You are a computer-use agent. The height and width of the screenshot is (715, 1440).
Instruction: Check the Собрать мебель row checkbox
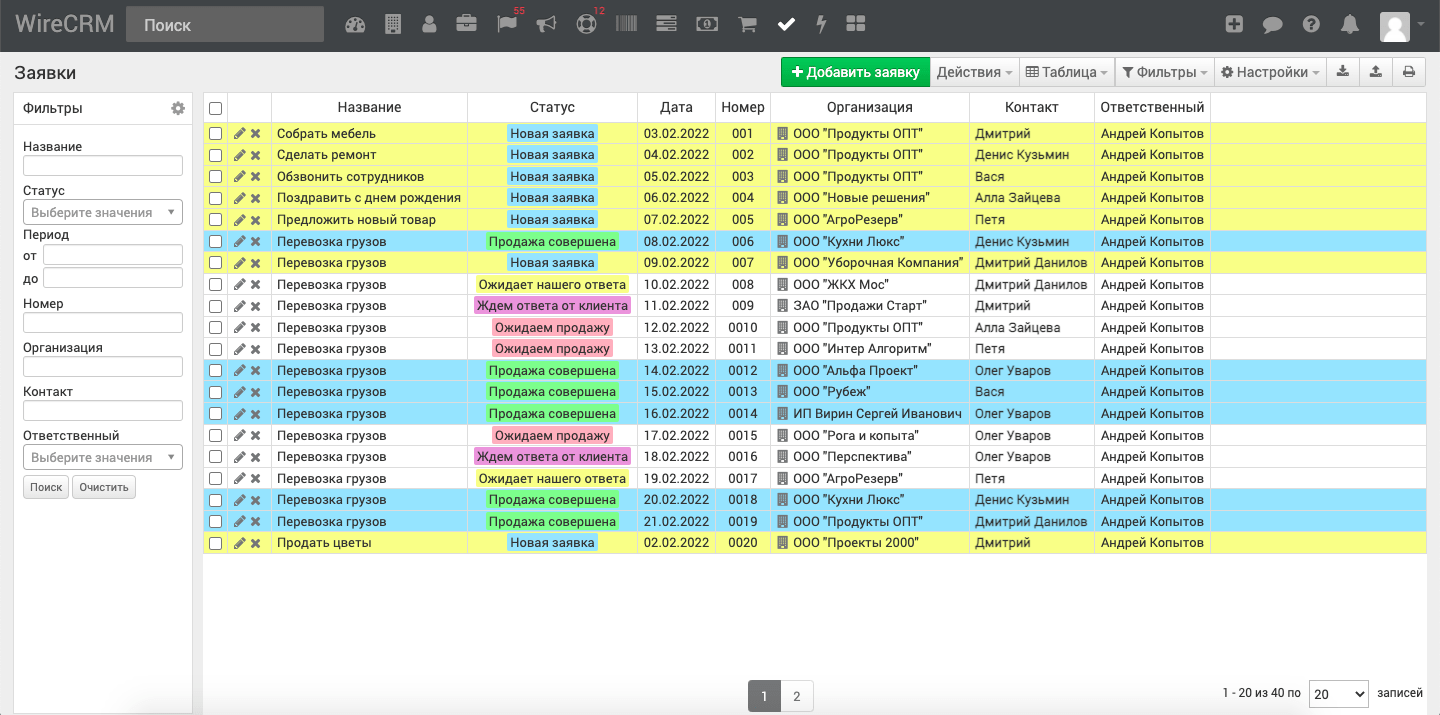point(215,133)
